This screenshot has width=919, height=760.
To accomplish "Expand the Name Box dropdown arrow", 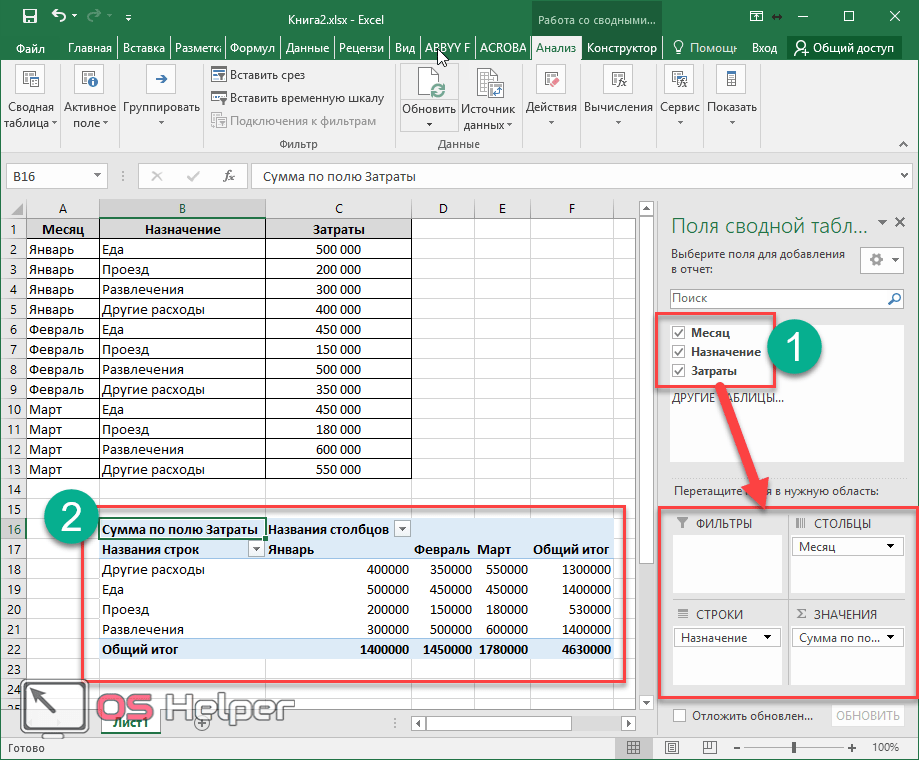I will (x=97, y=176).
